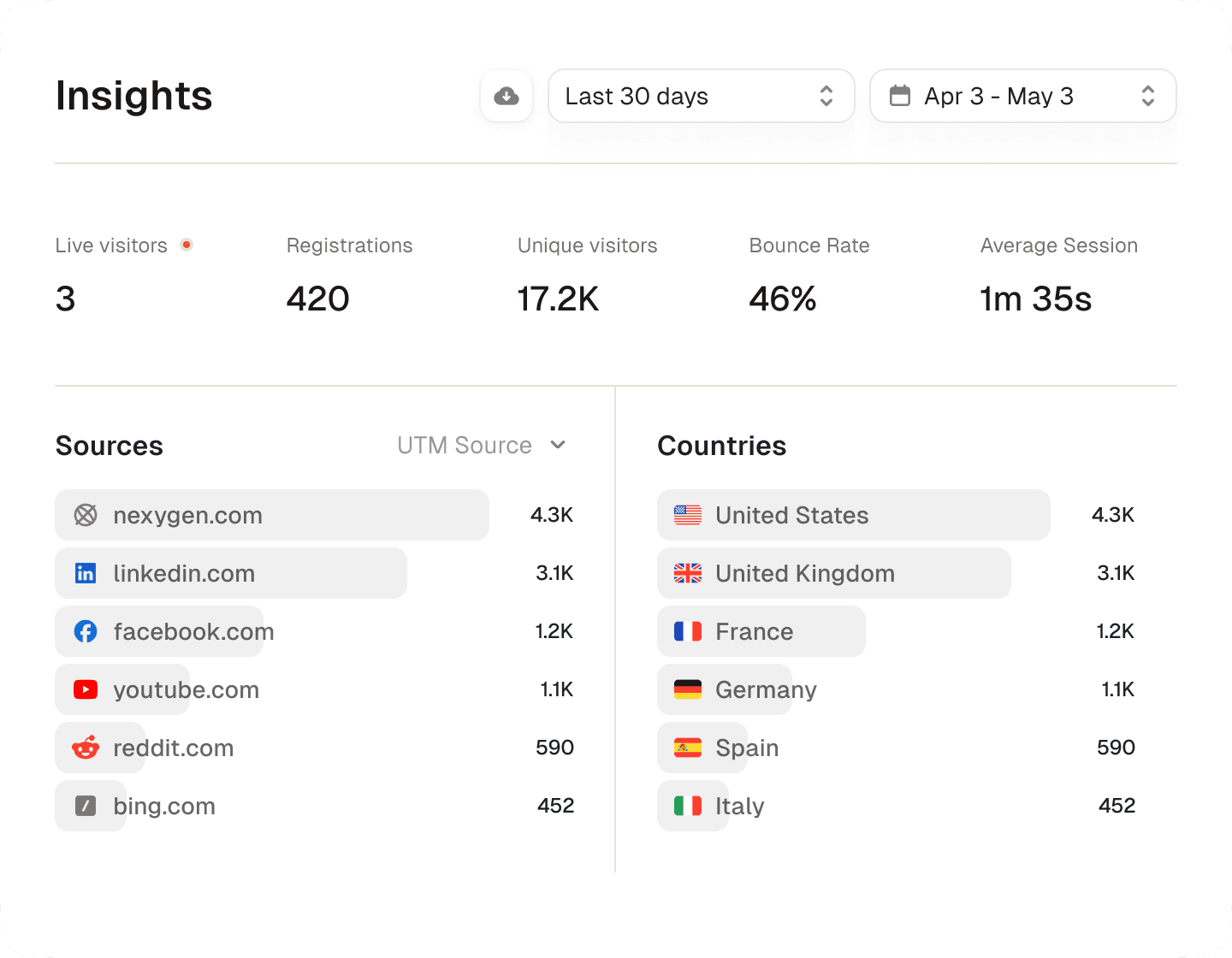Click the Reddit icon next to reddit.com
The image size is (1232, 958).
point(86,748)
